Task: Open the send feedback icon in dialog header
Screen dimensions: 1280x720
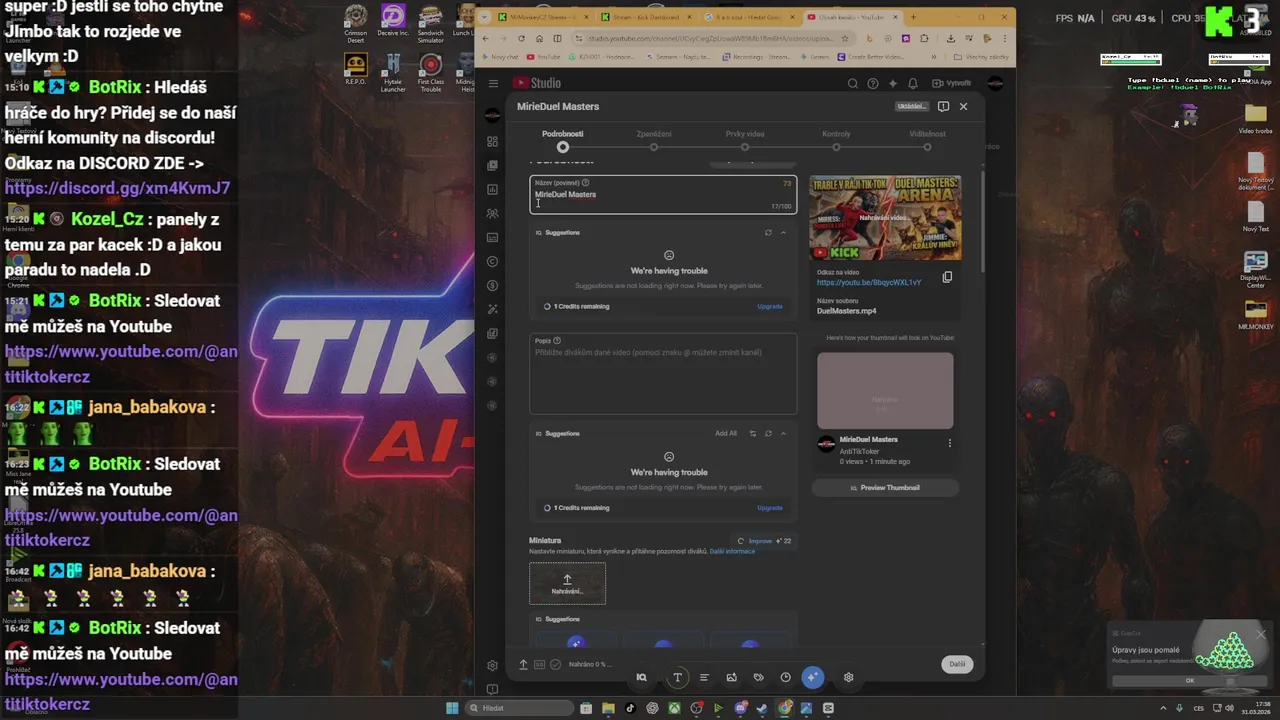Action: [943, 106]
